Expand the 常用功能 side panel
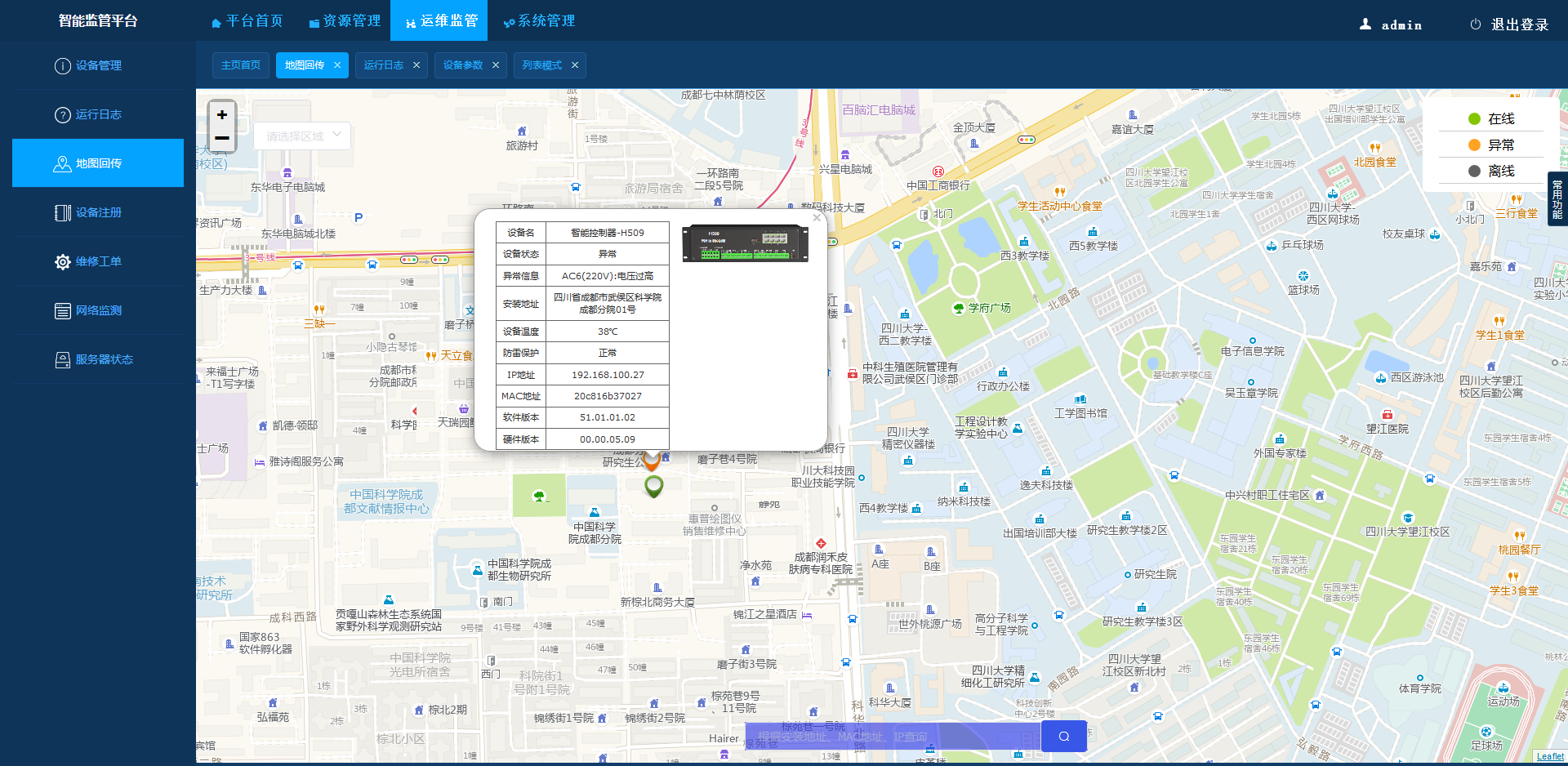Image resolution: width=1568 pixels, height=766 pixels. 1557,199
